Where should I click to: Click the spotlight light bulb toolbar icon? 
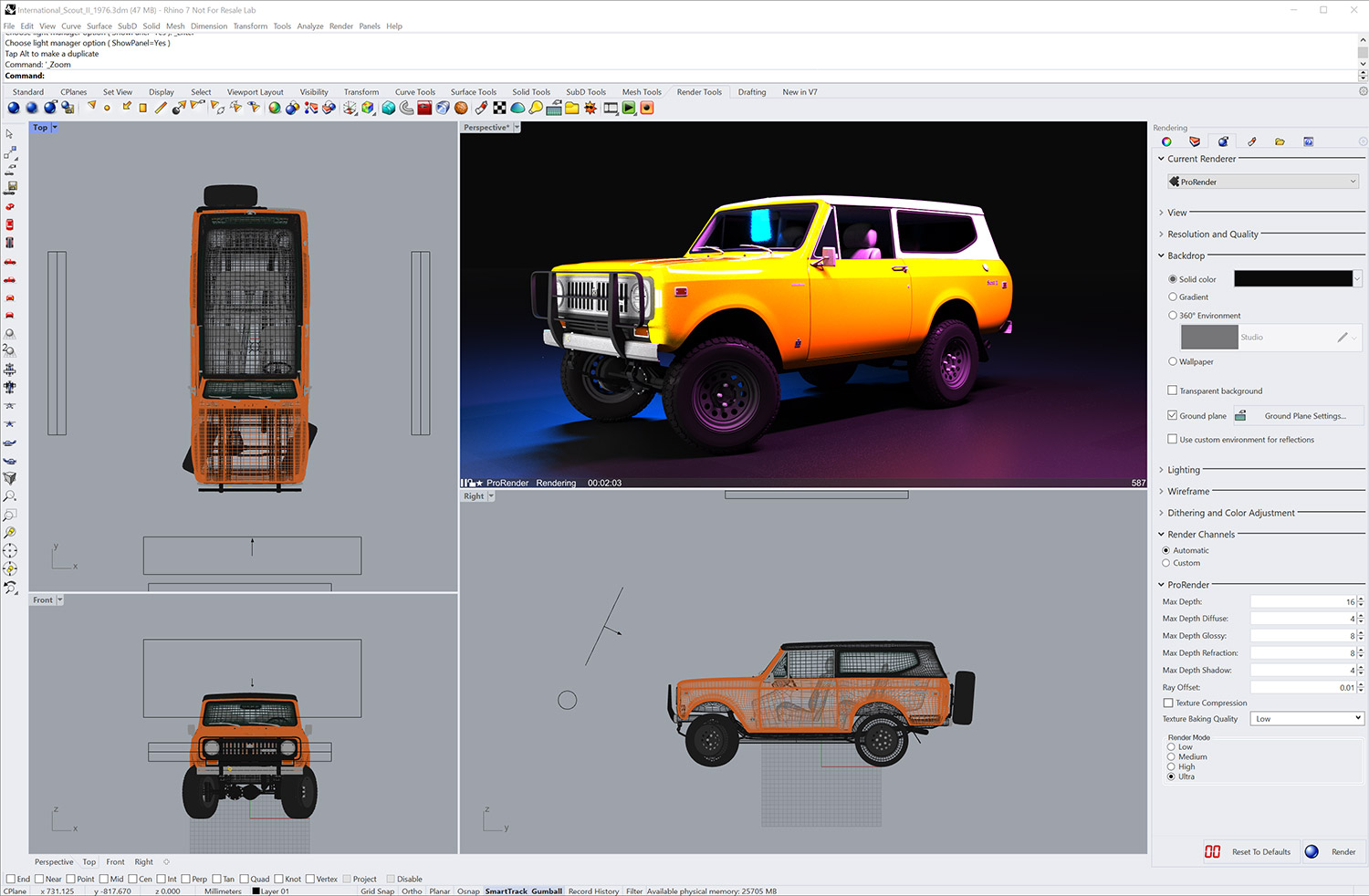pyautogui.click(x=536, y=108)
